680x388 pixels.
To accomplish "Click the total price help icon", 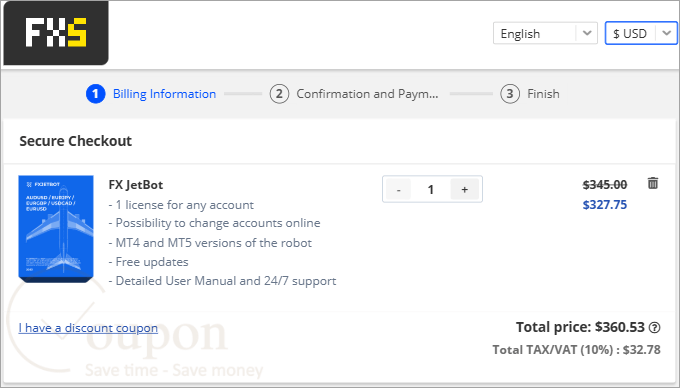I will [654, 328].
